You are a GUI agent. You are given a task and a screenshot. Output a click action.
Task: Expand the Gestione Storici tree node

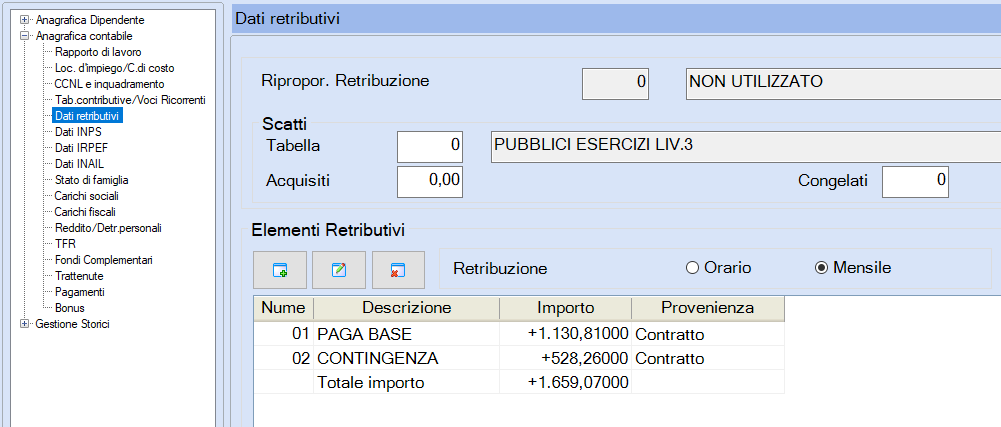[25, 324]
